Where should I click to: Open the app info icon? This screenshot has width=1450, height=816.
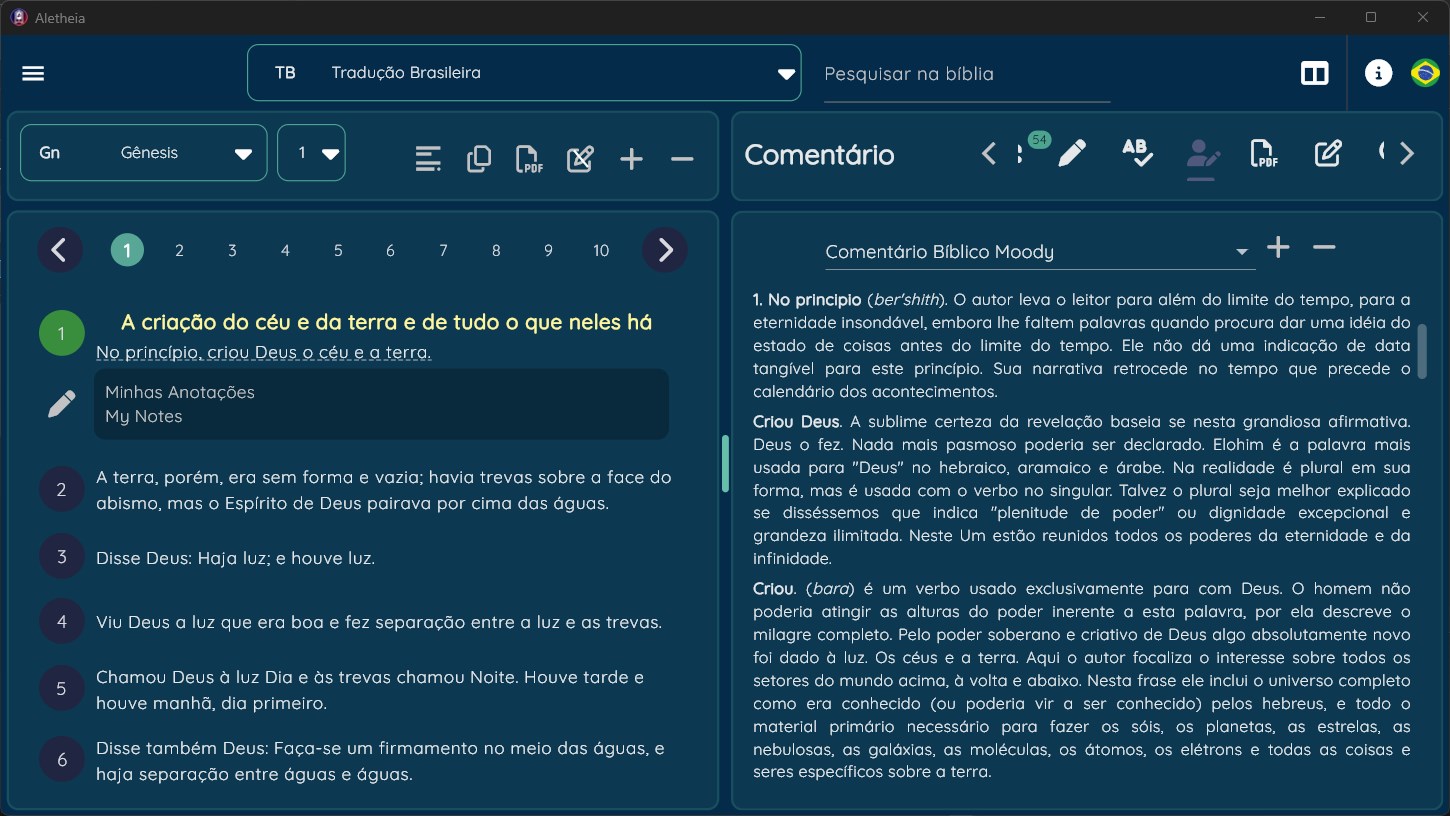coord(1378,73)
